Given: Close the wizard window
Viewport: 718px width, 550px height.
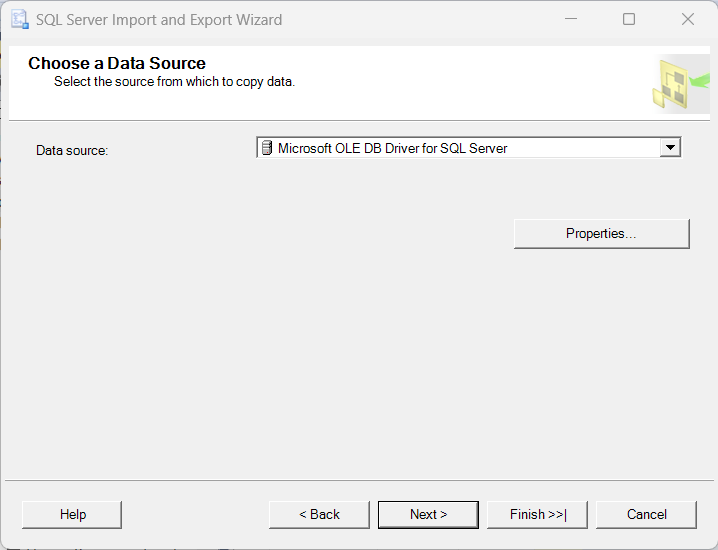Looking at the screenshot, I should 688,19.
